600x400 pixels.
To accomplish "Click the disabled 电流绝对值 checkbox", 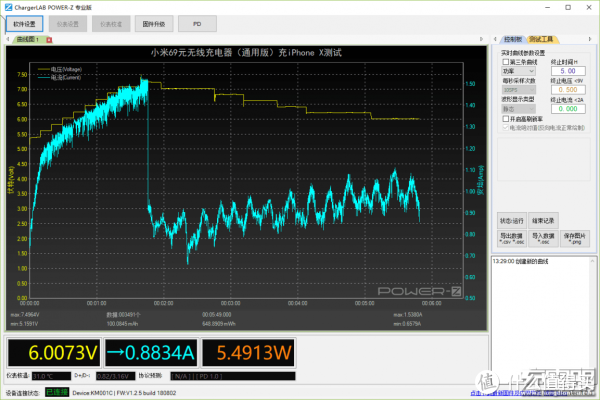I will point(505,128).
